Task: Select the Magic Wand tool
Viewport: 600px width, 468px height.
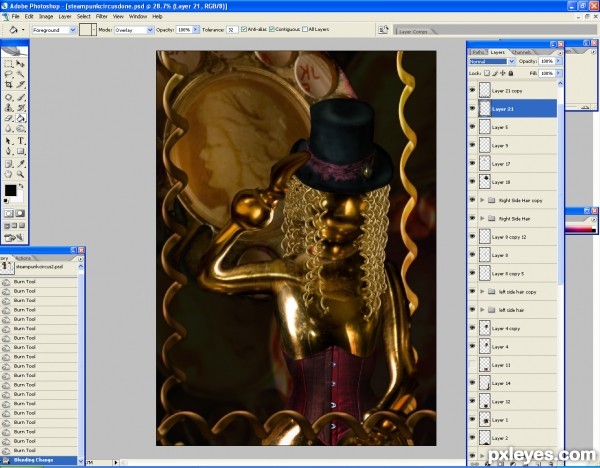Action: [20, 74]
